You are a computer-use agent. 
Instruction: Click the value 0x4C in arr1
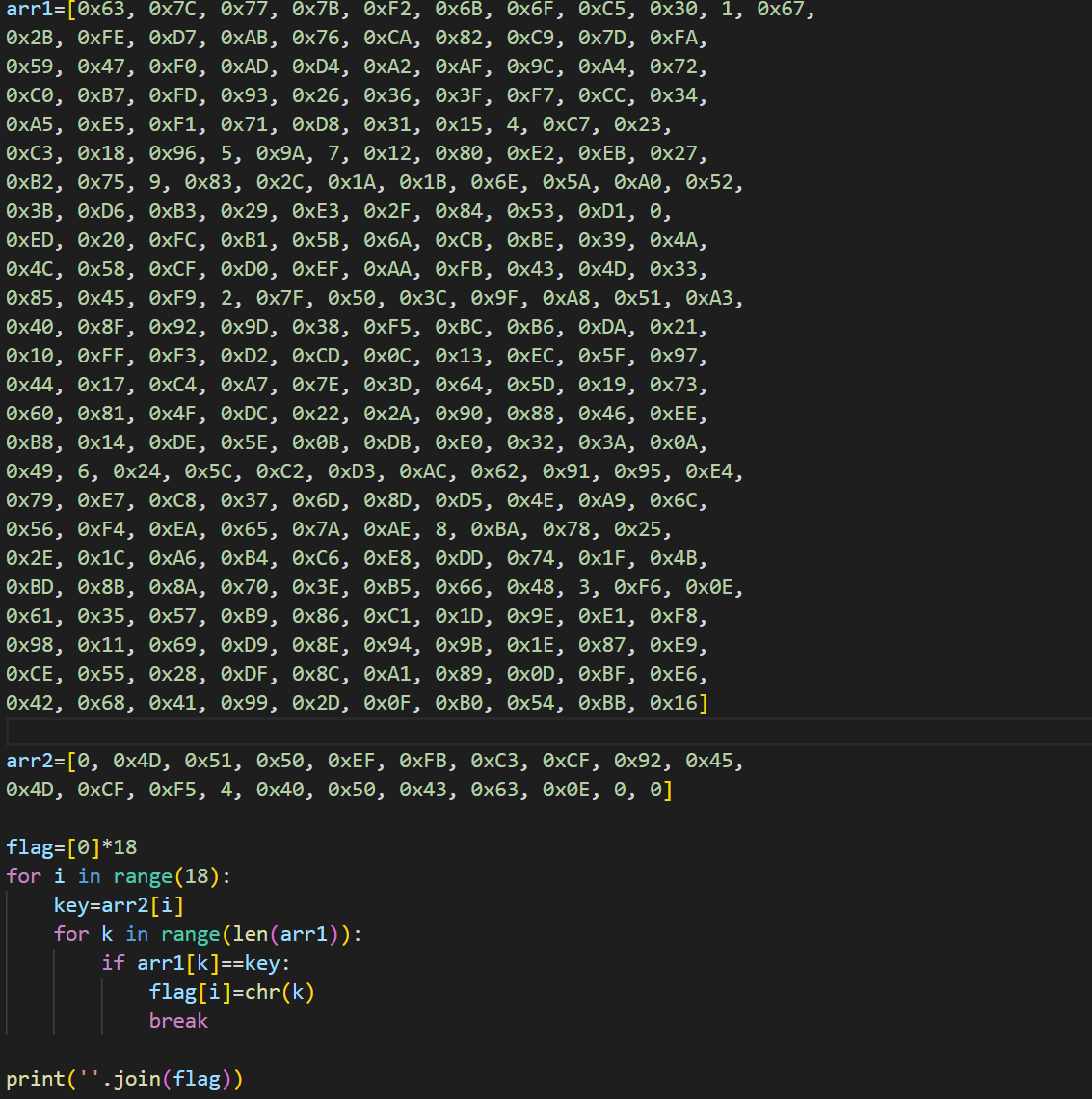click(x=30, y=269)
